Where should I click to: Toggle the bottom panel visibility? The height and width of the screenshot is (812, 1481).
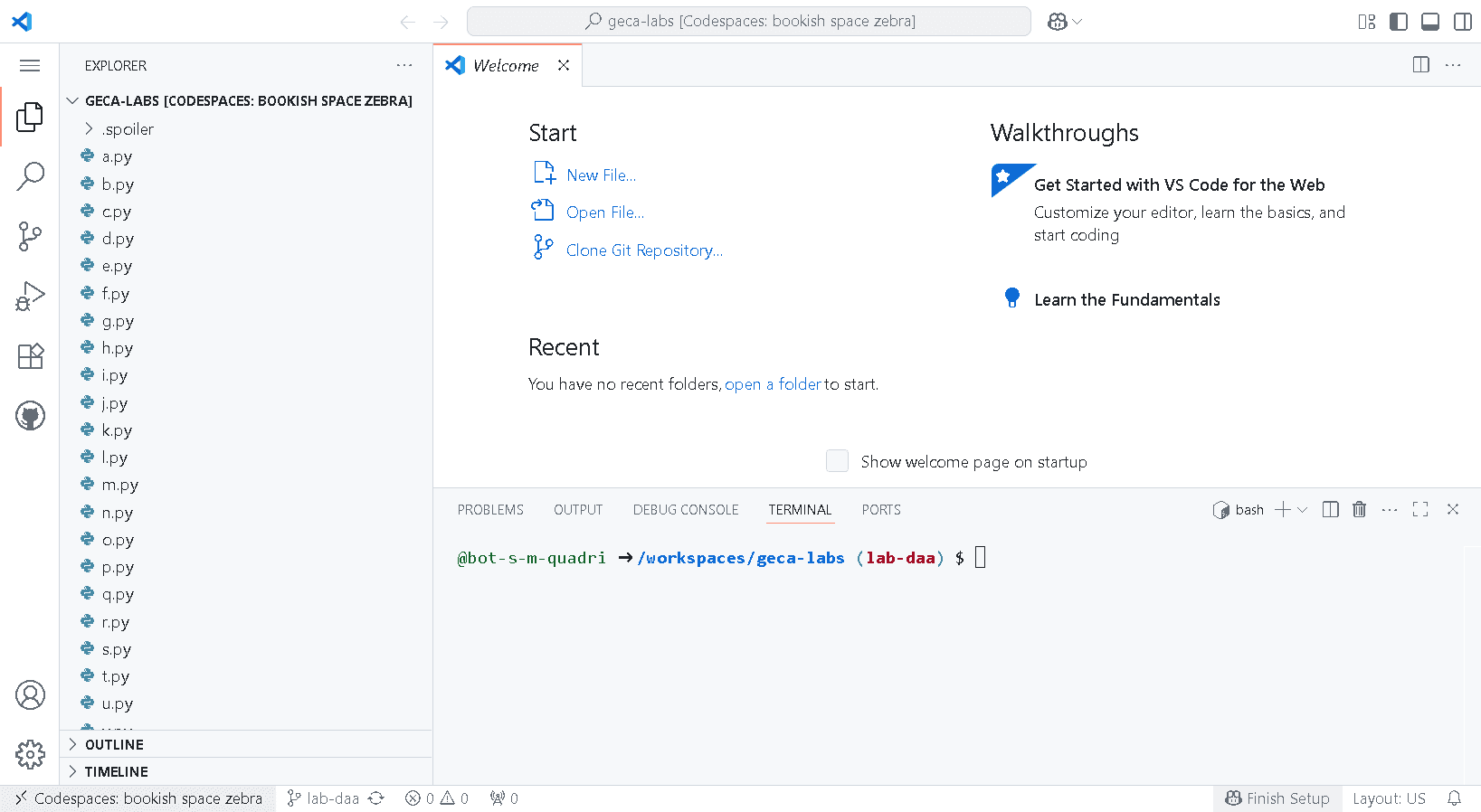[x=1430, y=22]
